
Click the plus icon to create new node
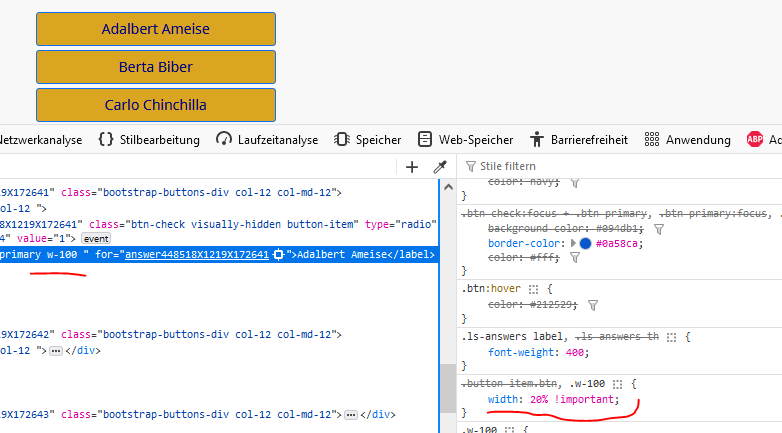click(411, 167)
